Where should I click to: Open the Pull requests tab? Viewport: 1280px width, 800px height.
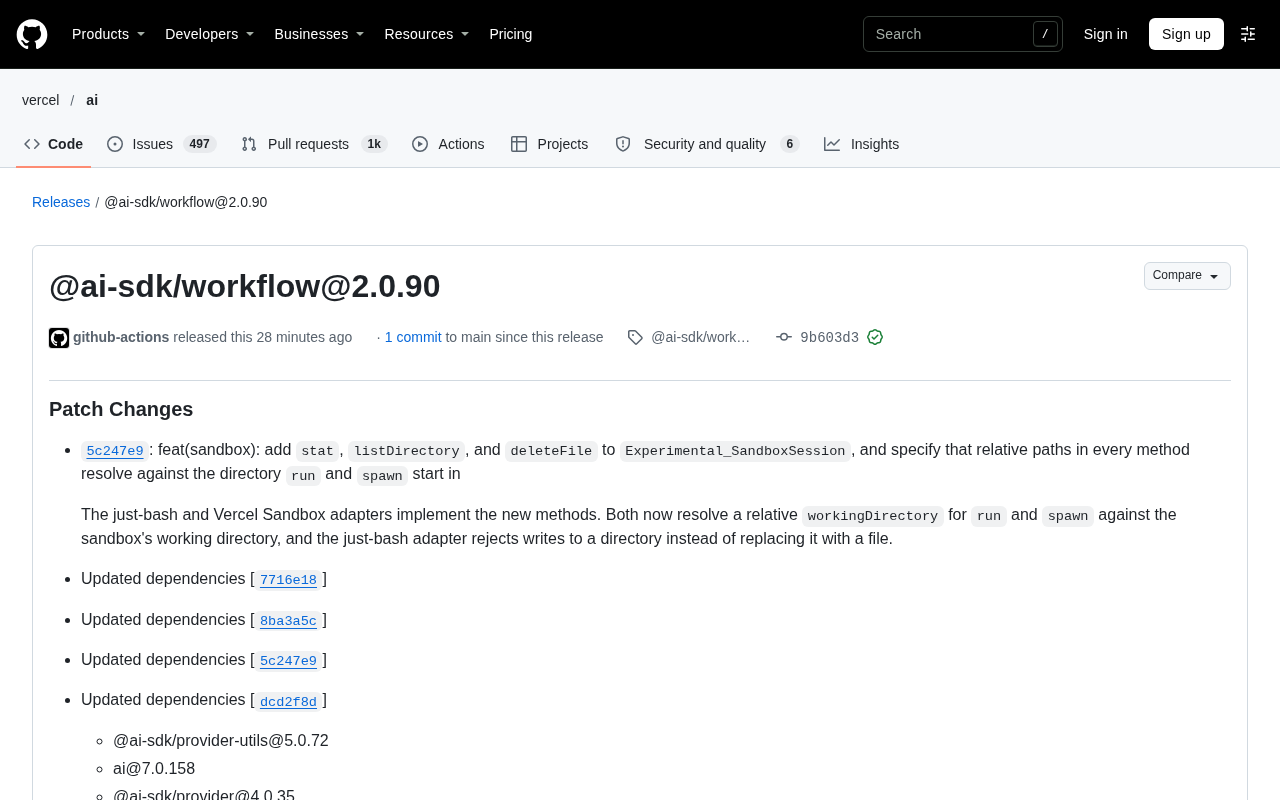pyautogui.click(x=314, y=144)
